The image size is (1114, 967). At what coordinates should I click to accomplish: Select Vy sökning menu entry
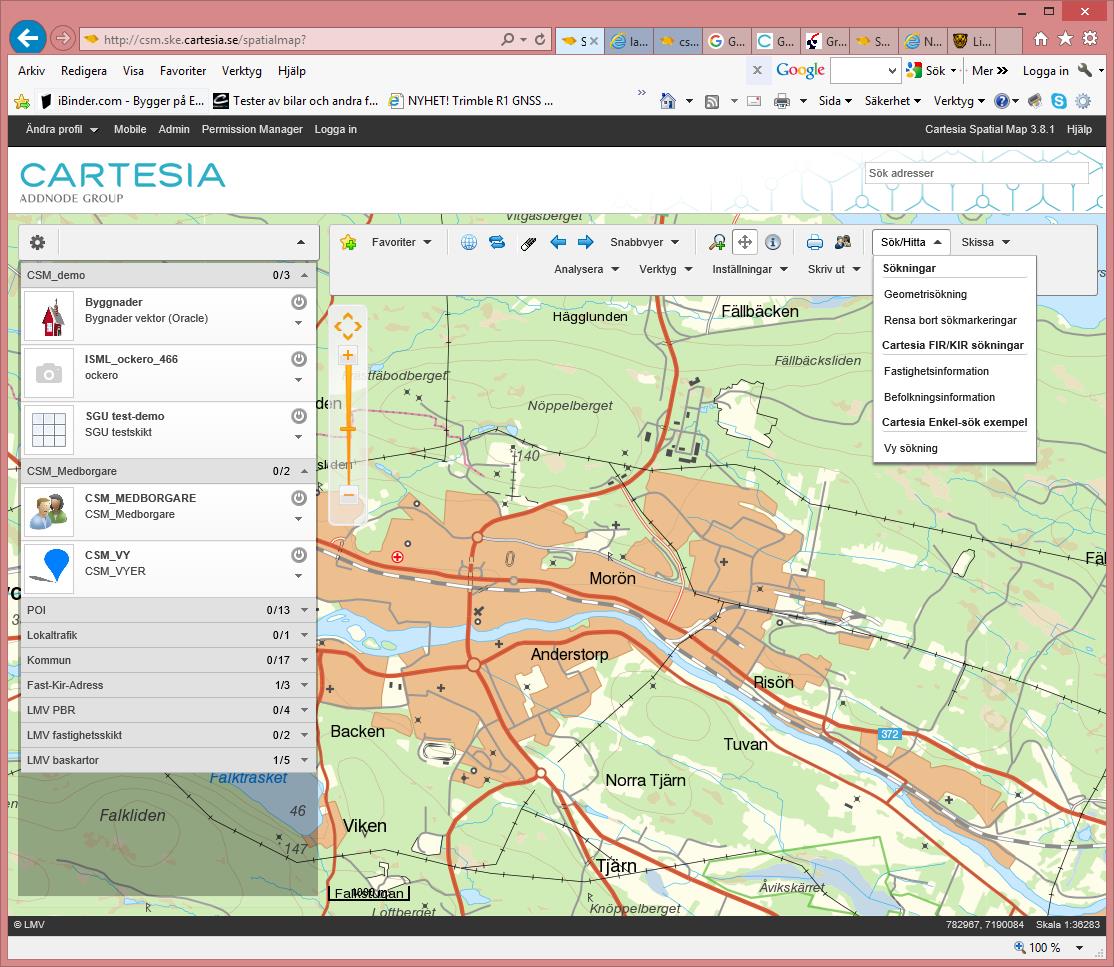point(910,448)
